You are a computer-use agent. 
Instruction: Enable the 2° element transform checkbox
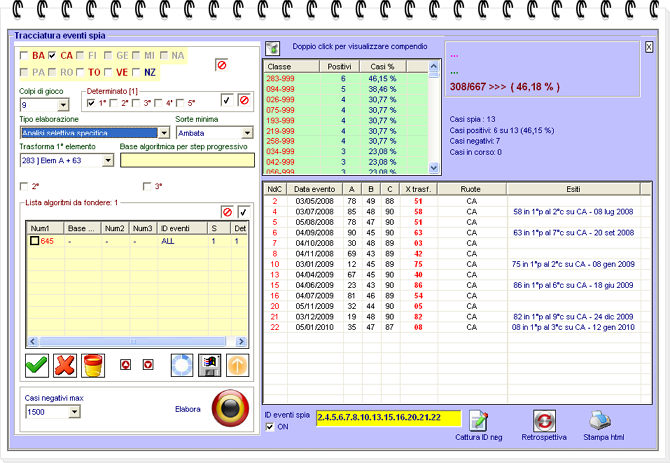pos(24,186)
